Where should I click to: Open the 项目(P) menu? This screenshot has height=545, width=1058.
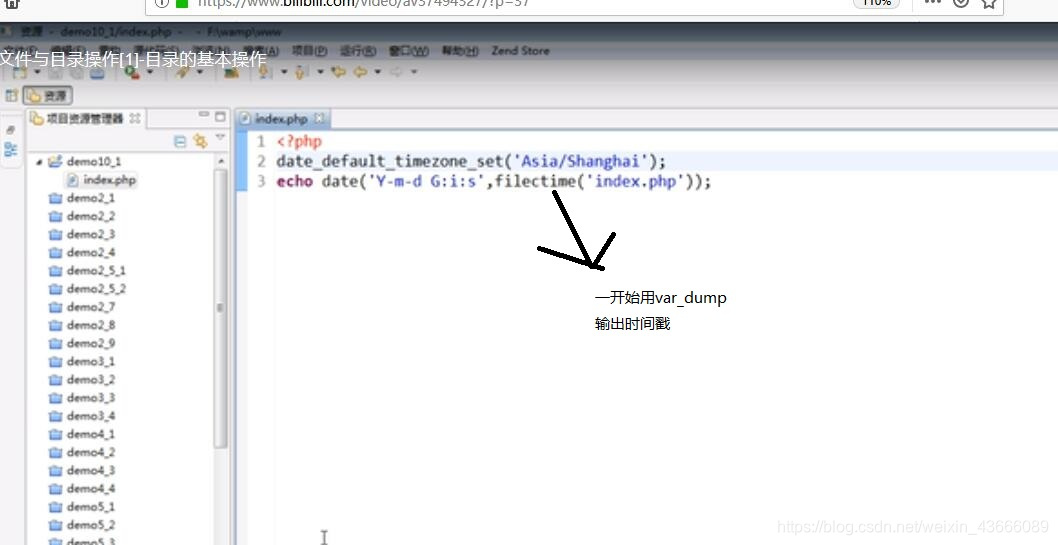point(309,51)
